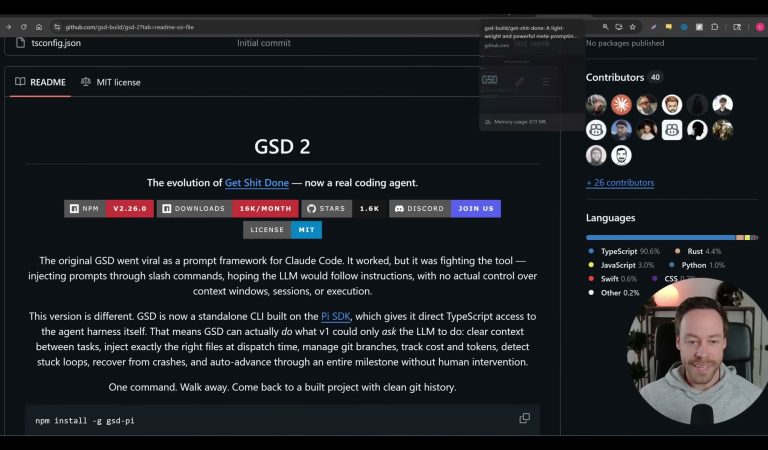Follow the Get Shit Done link
Image resolution: width=768 pixels, height=450 pixels.
[257, 183]
